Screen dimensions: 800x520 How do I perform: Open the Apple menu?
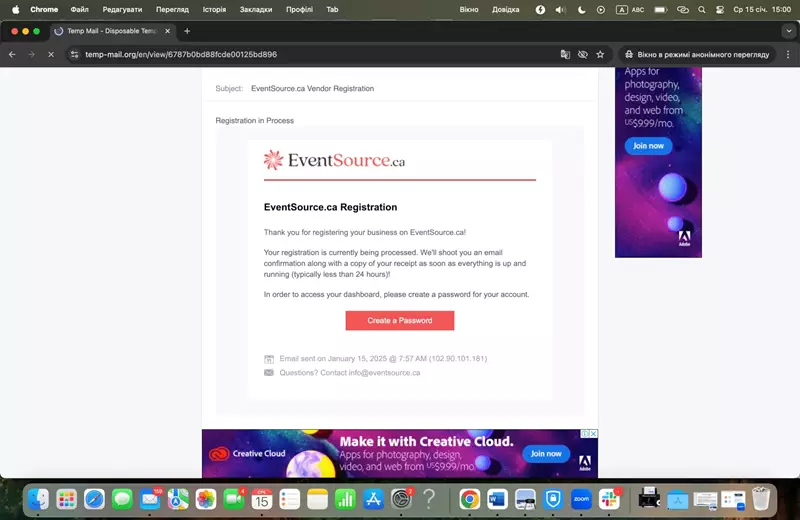(15, 9)
